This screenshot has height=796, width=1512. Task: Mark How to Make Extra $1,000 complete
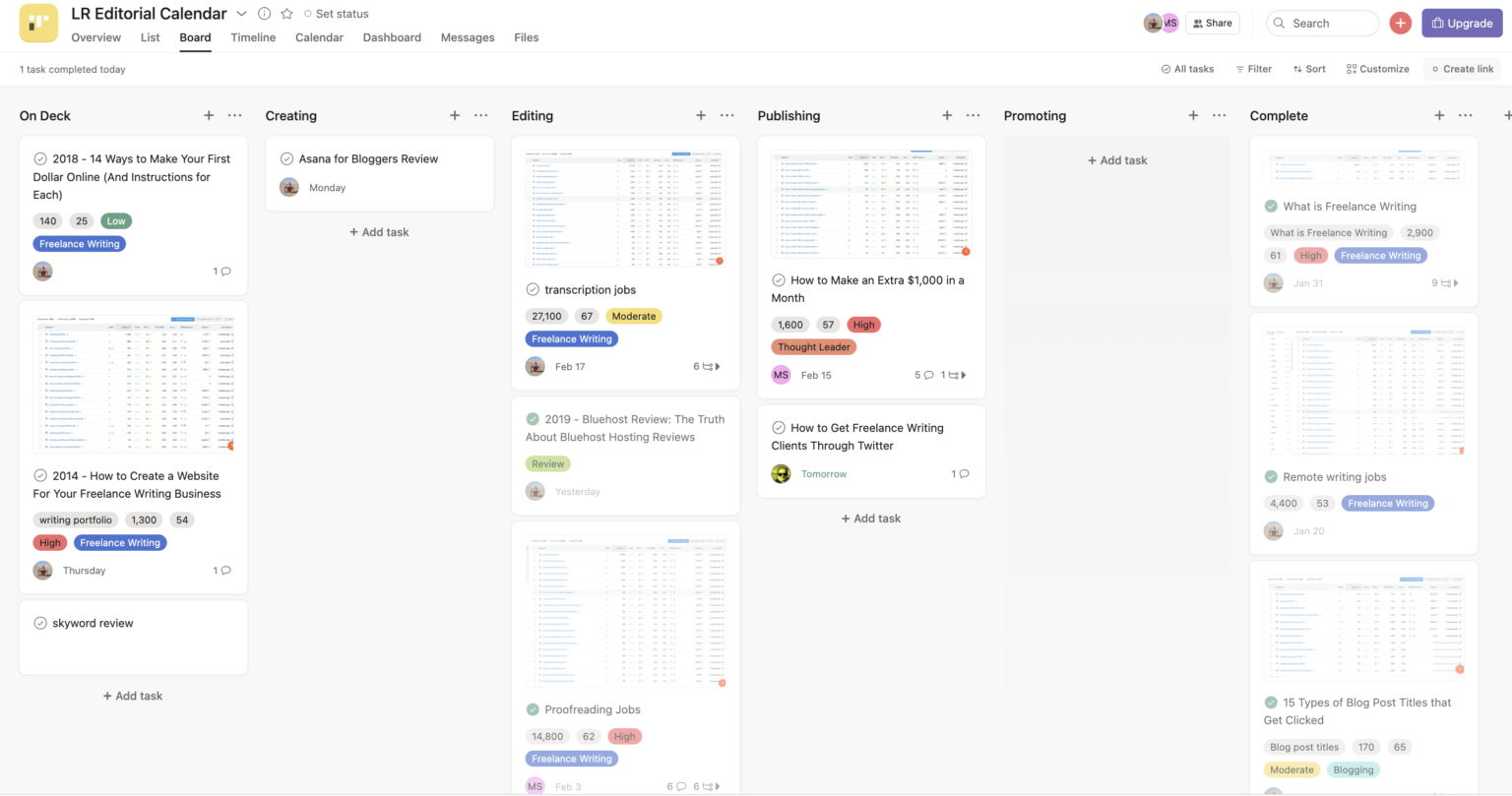(x=779, y=280)
